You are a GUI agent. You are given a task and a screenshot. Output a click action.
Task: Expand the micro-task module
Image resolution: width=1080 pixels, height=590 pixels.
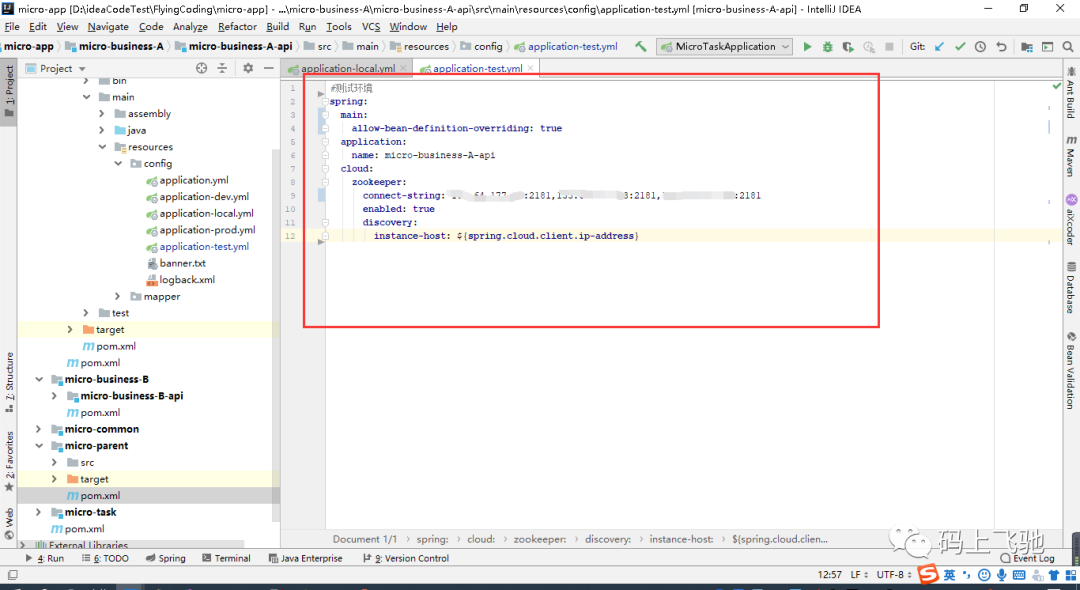pyautogui.click(x=39, y=512)
